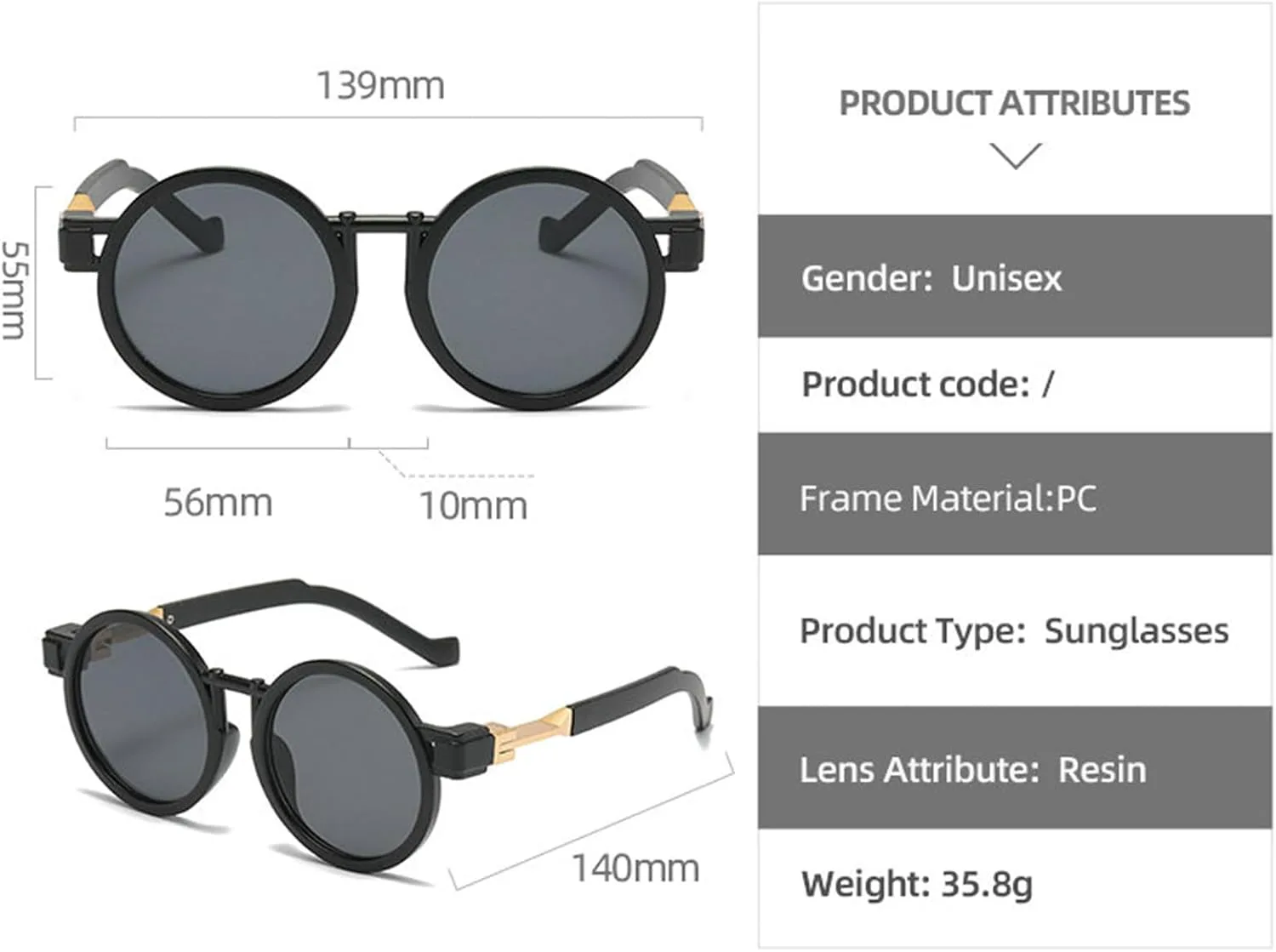Screen dimensions: 1276x952
Task: Click the 10mm bridge width label
Action: pos(473,505)
